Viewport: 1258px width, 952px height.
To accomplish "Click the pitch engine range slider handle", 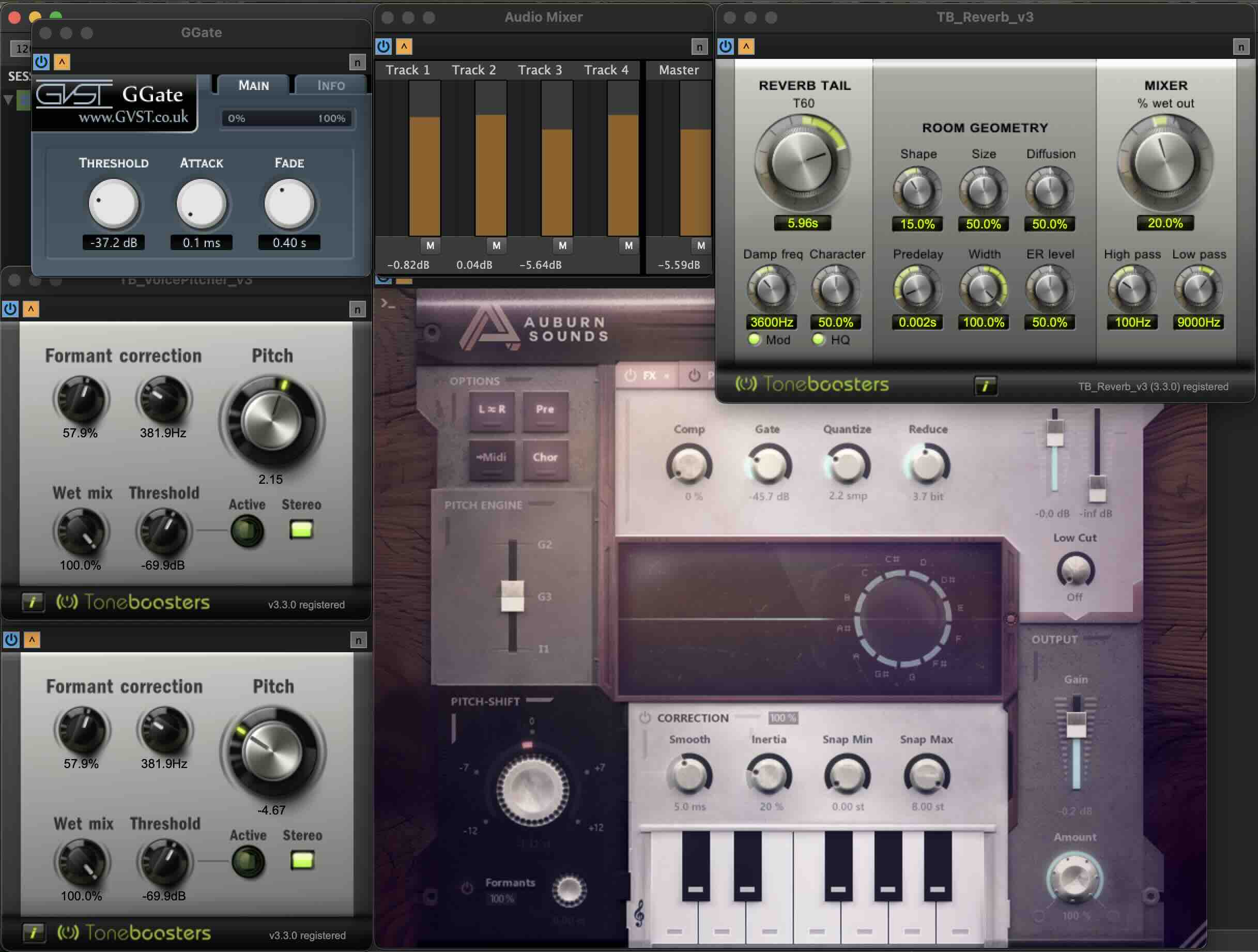I will click(512, 596).
